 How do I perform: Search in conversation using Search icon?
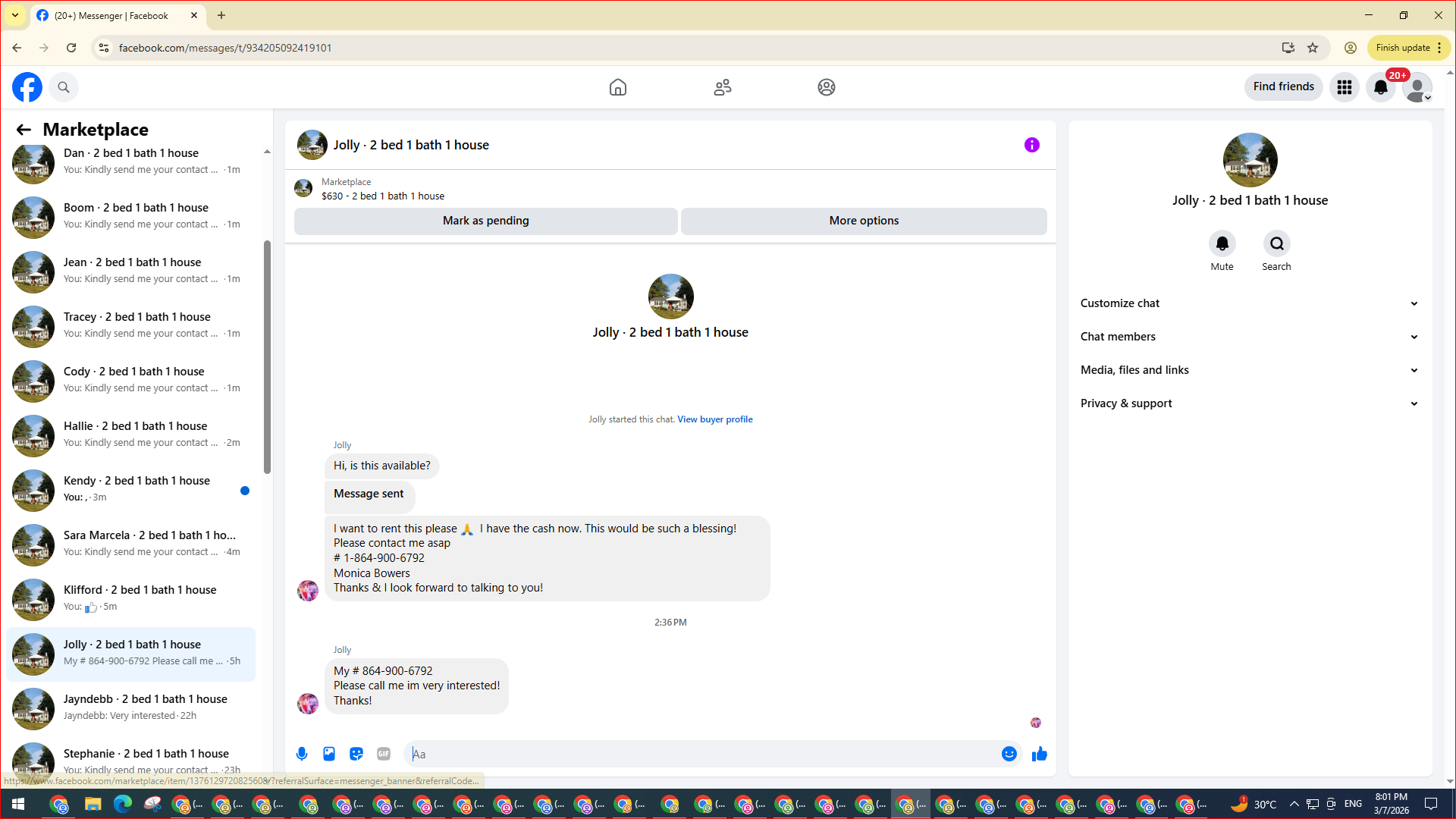click(1276, 243)
